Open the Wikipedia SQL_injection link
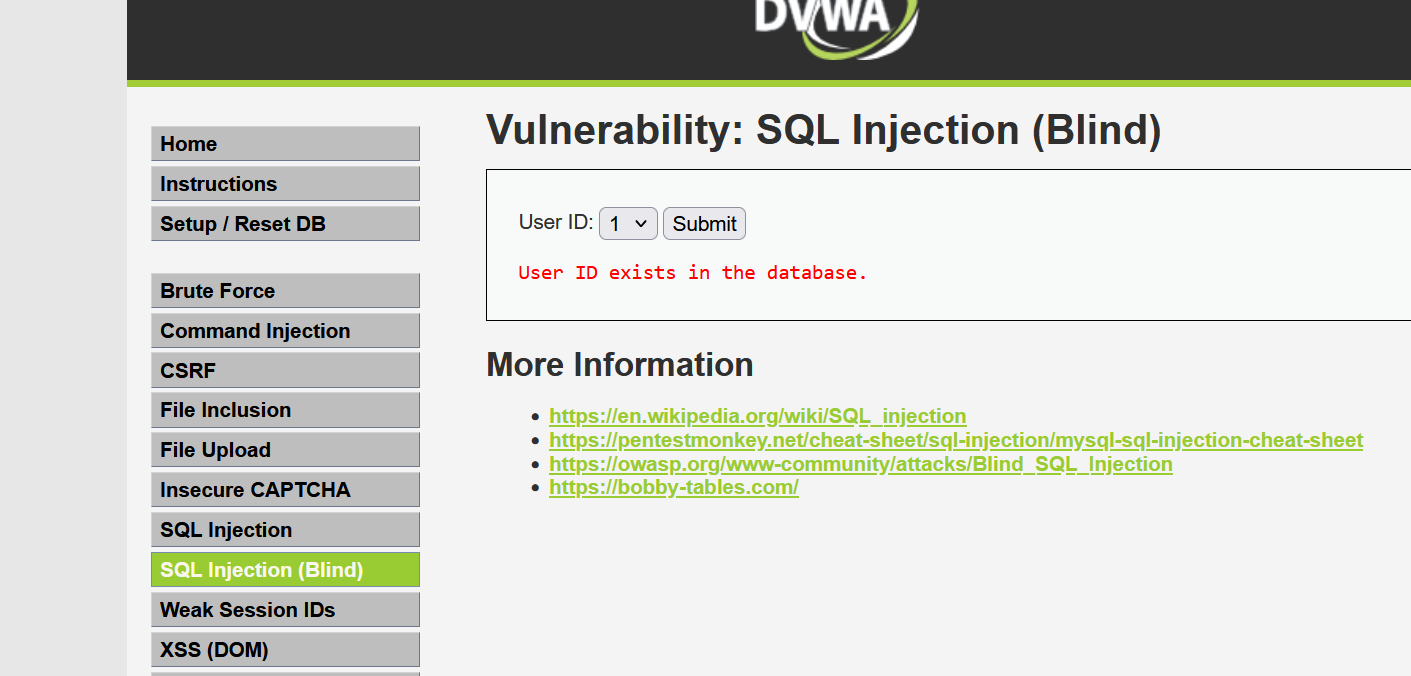 pyautogui.click(x=758, y=416)
